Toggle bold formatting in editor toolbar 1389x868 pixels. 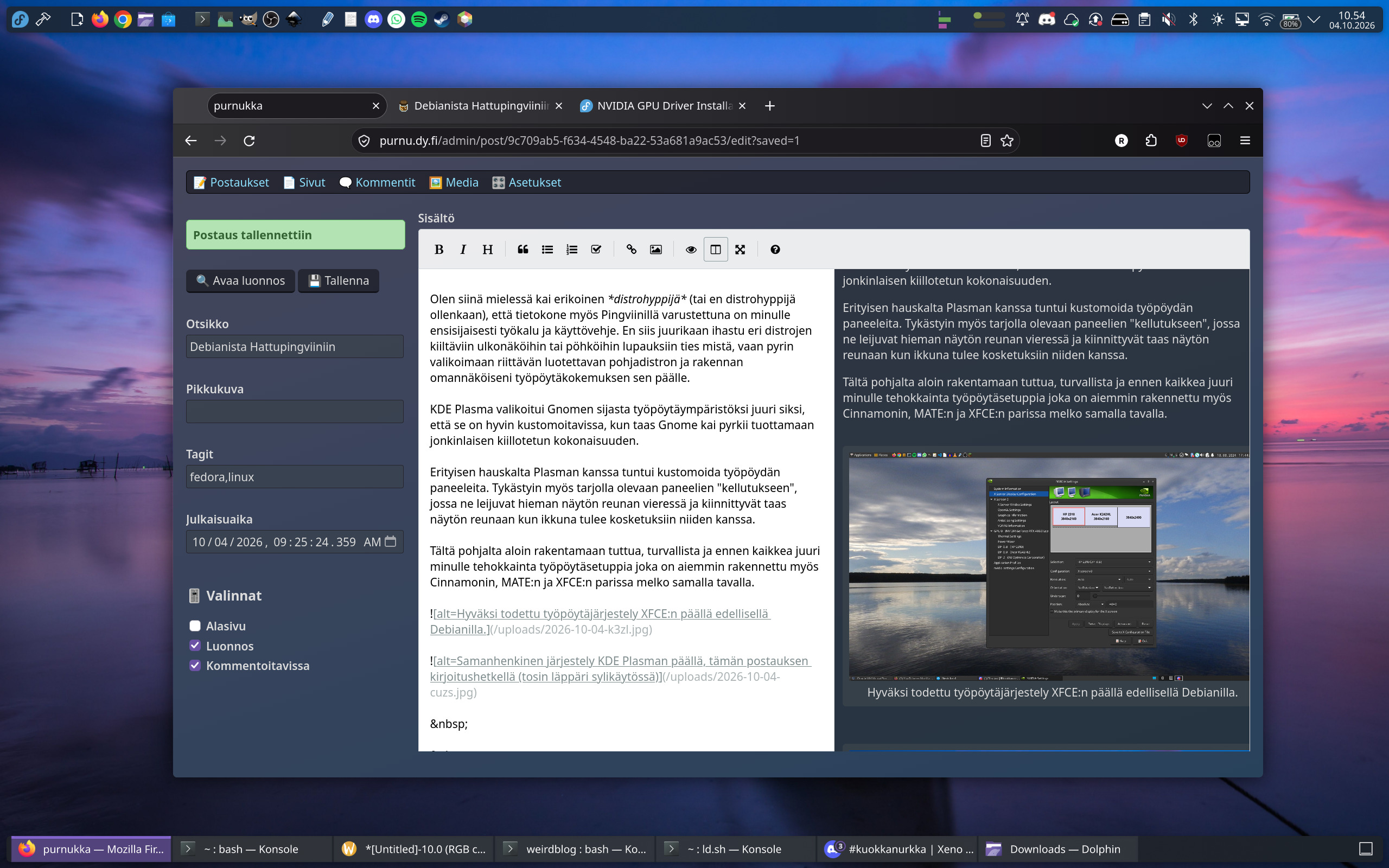coord(439,249)
